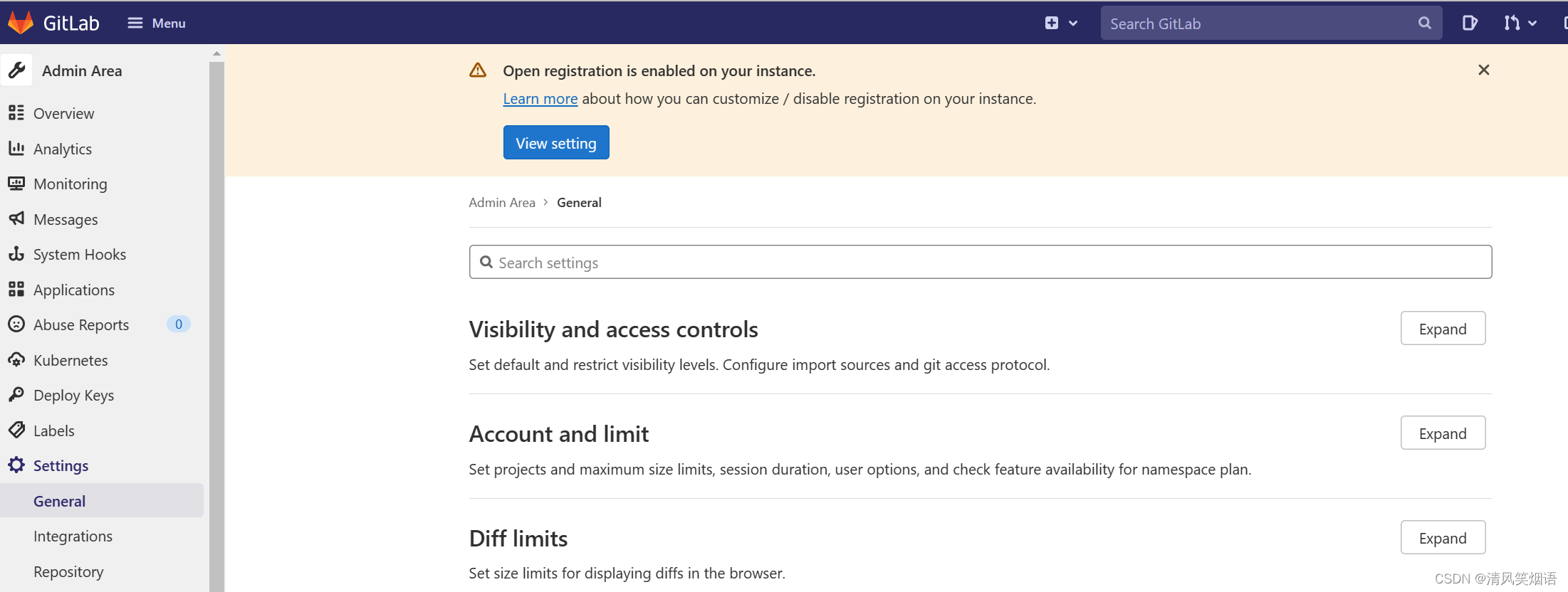The image size is (1568, 592).
Task: Click the Abuse Reports count badge
Action: click(x=178, y=324)
